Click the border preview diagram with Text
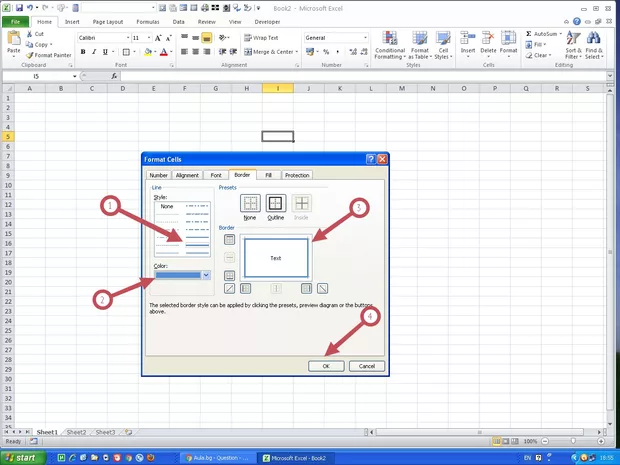Viewport: 620px width, 465px height. (275, 258)
